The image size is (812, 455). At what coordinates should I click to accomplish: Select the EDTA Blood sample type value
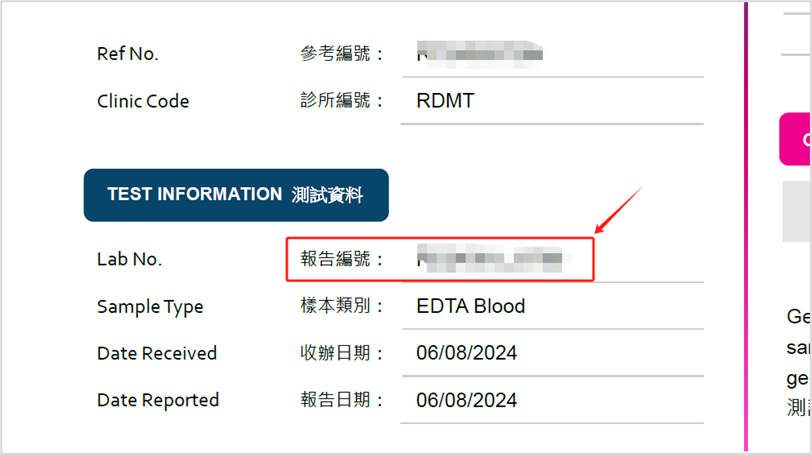tap(470, 306)
